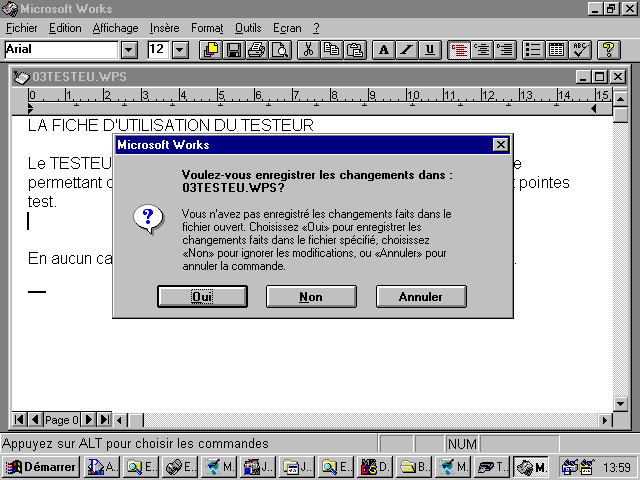Go to the next page button
640x480 pixels.
(89, 420)
